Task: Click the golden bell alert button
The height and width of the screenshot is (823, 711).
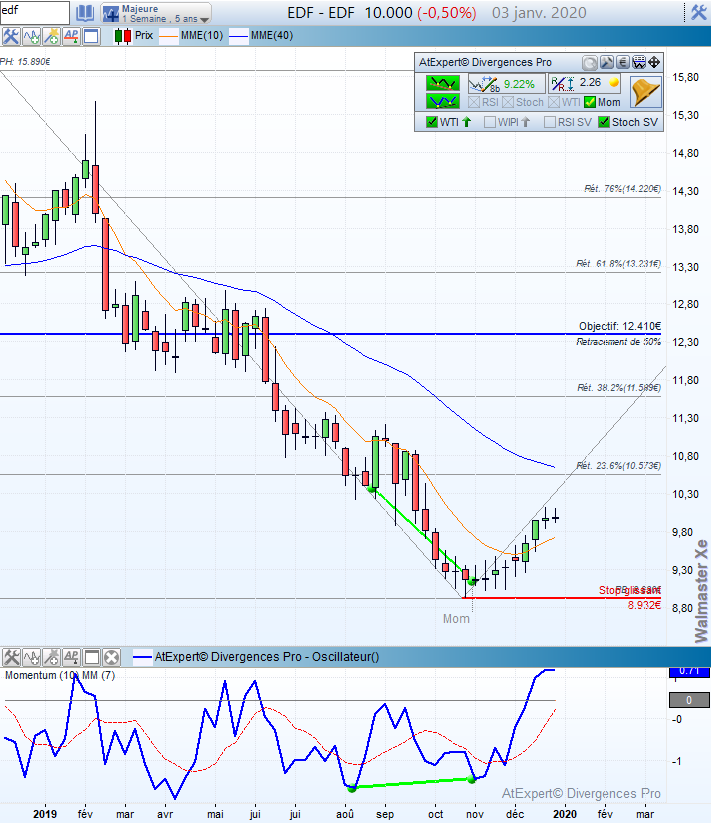Action: click(645, 92)
